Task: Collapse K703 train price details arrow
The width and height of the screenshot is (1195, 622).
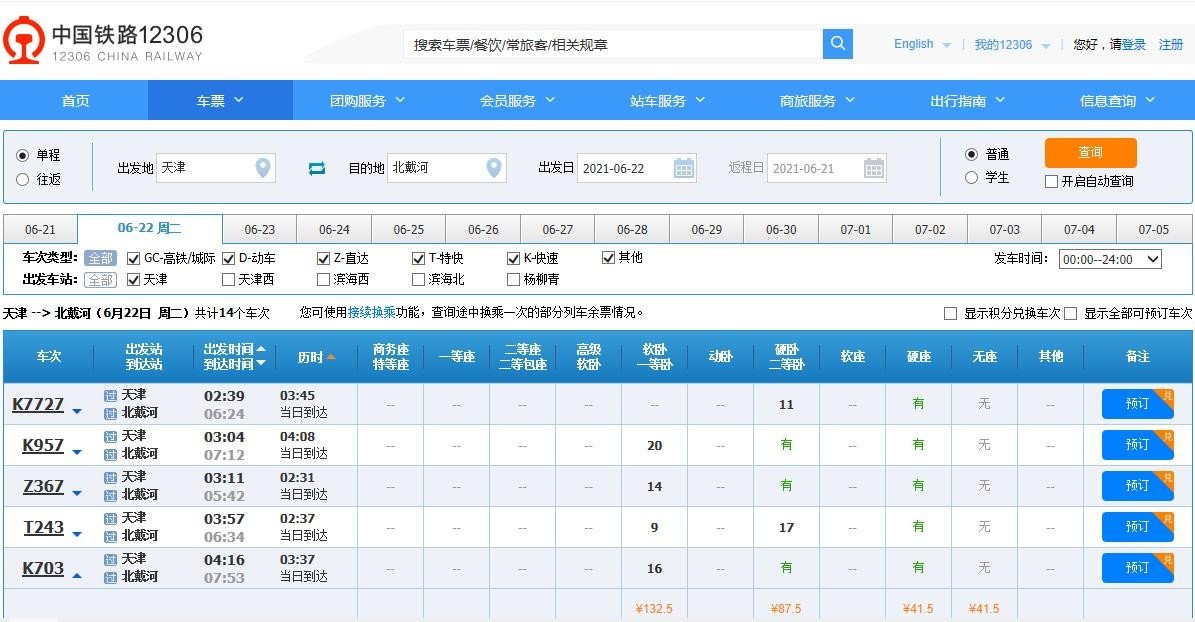Action: point(77,575)
